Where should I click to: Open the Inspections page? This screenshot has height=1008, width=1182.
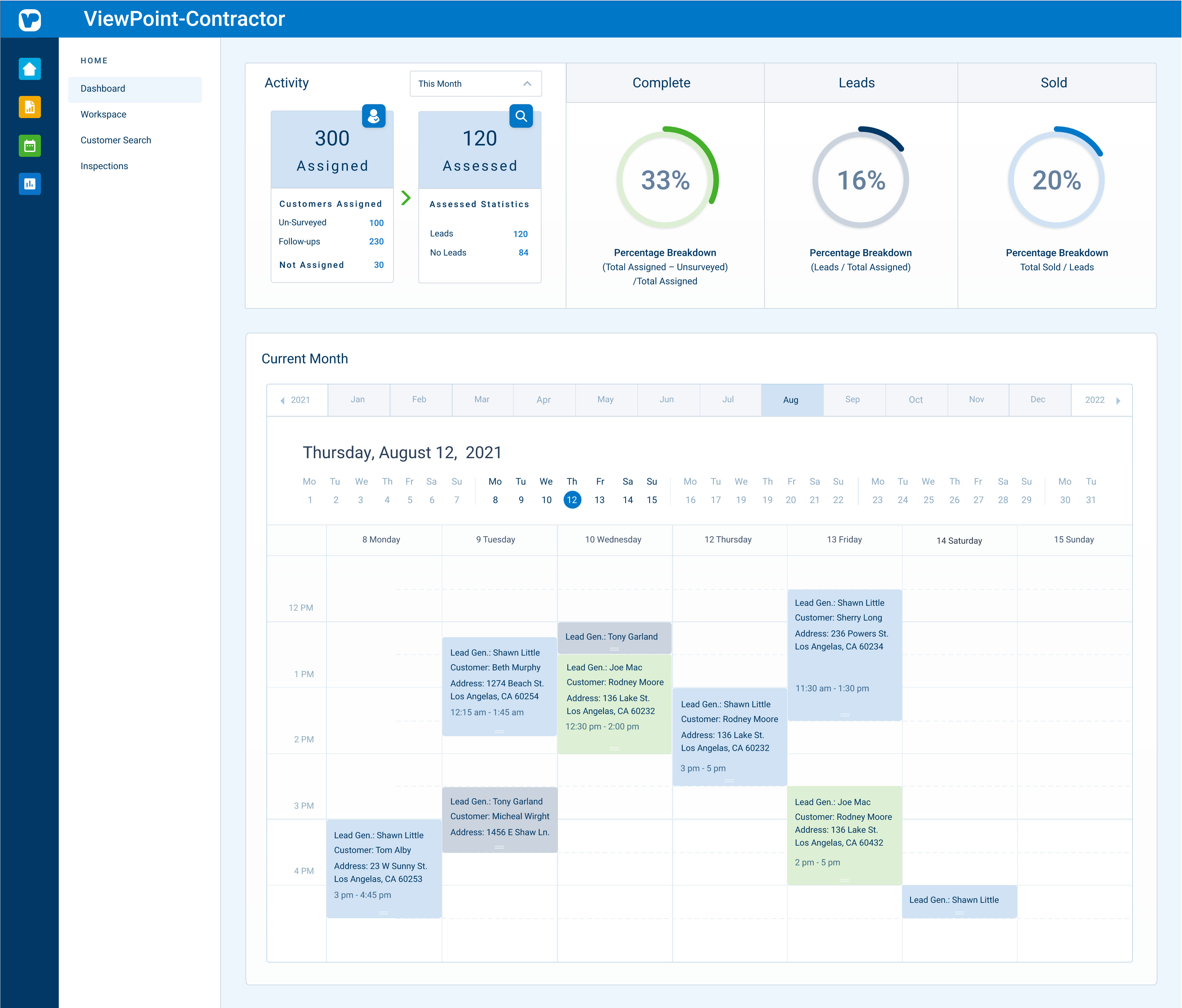[x=104, y=166]
